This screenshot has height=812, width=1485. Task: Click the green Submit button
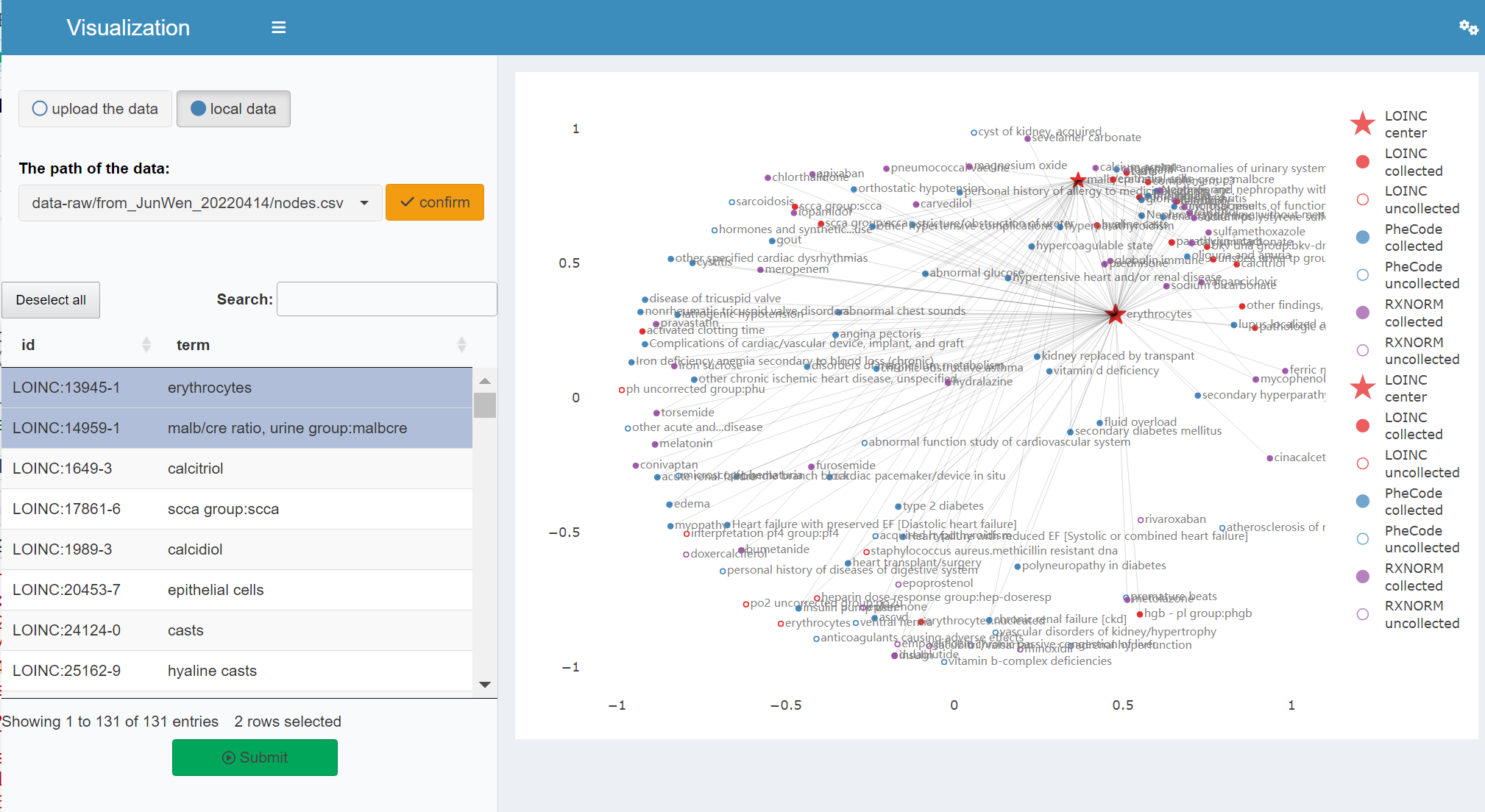point(255,758)
